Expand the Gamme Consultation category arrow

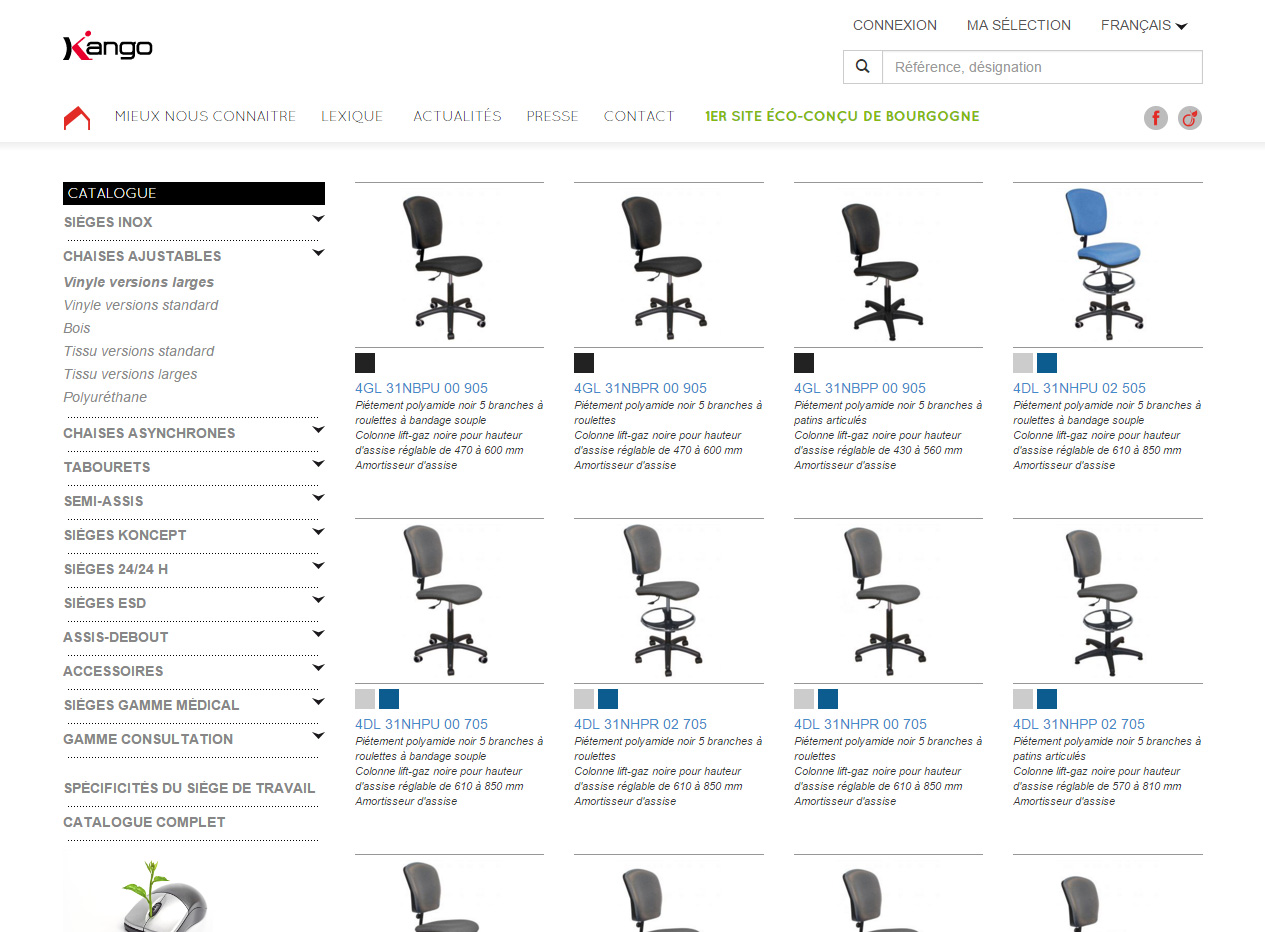click(318, 735)
